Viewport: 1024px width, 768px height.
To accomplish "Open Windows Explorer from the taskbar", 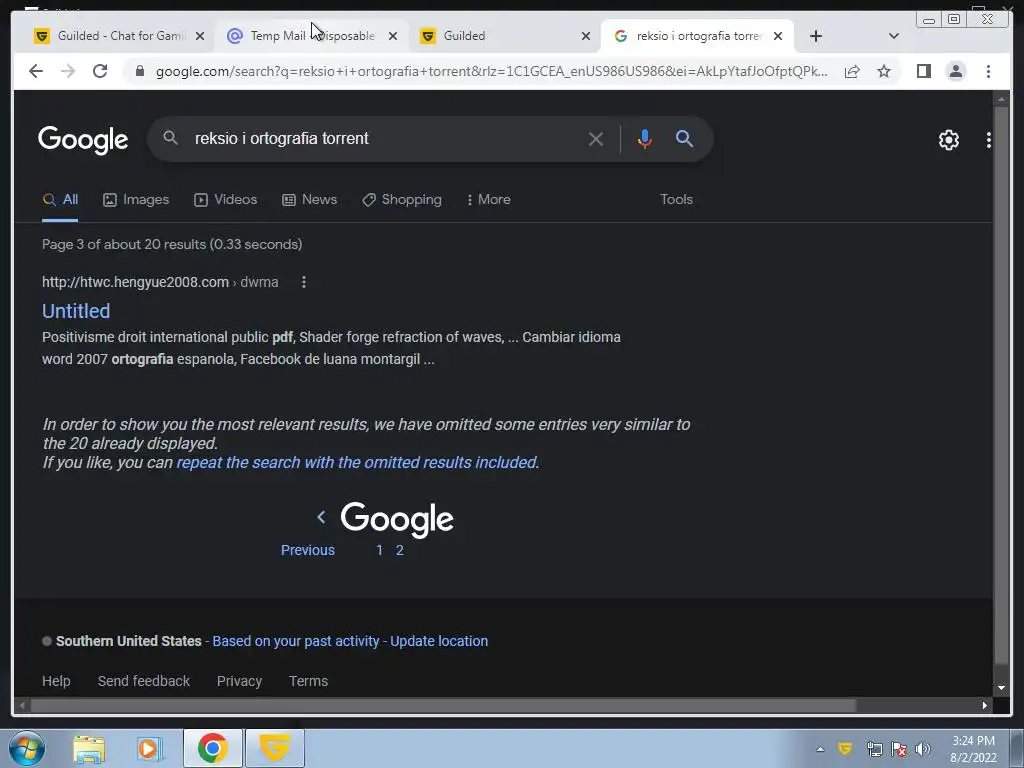I will [x=89, y=748].
